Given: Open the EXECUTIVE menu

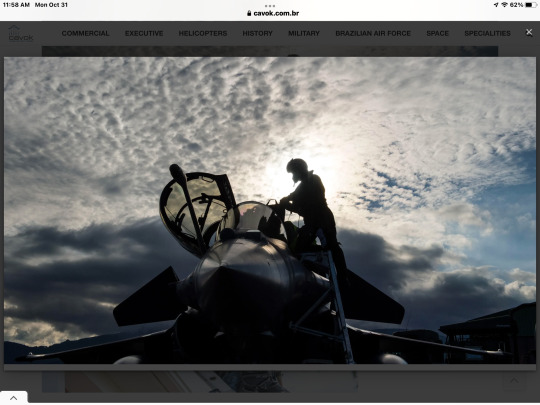Looking at the screenshot, I should coord(144,33).
